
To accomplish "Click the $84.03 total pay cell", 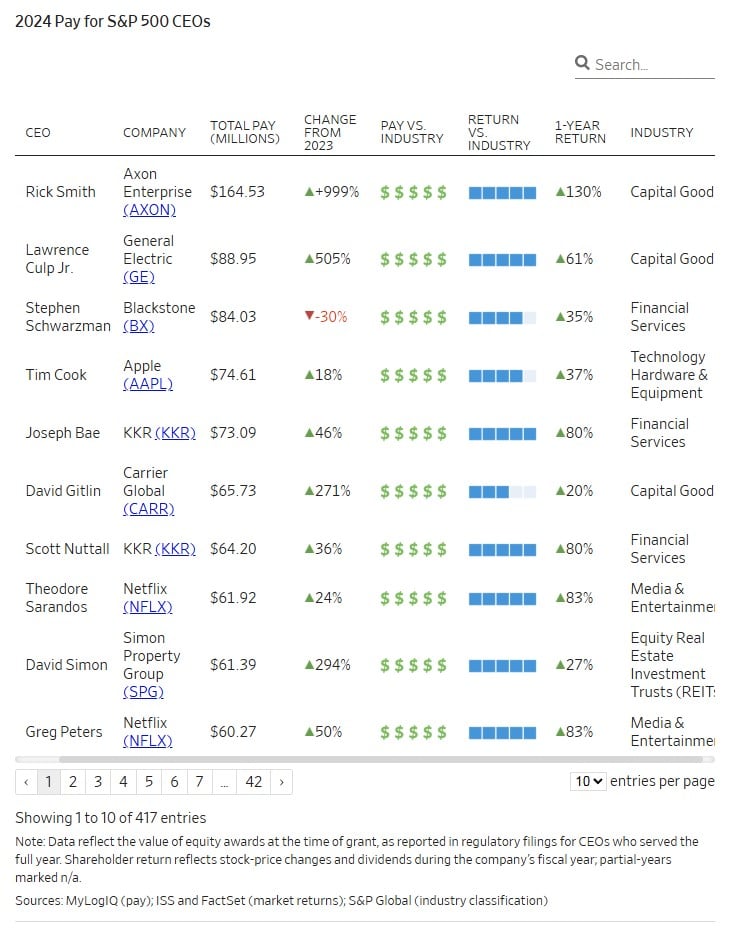I will coord(233,317).
